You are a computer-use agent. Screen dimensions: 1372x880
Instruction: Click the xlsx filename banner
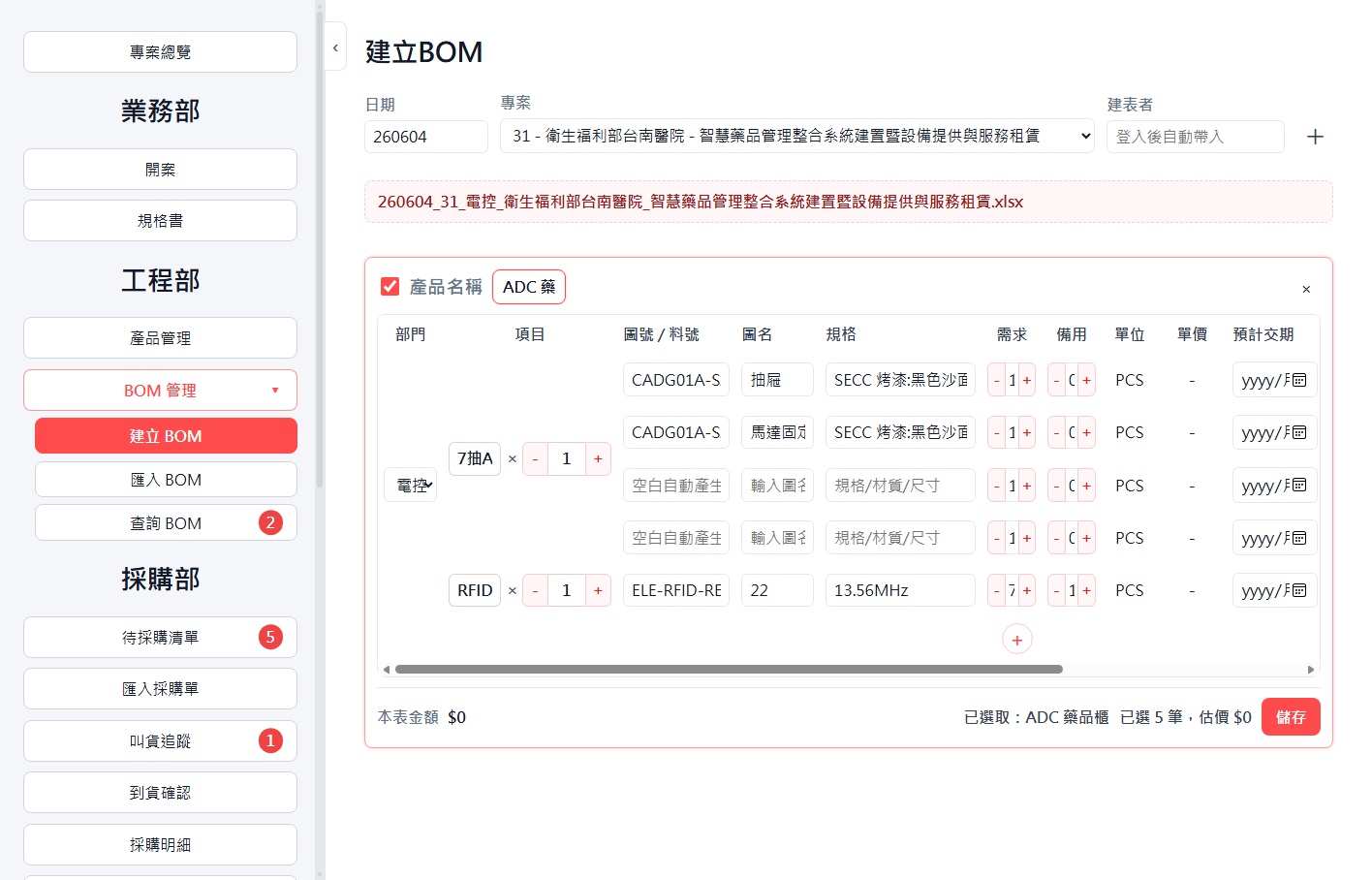[x=849, y=202]
